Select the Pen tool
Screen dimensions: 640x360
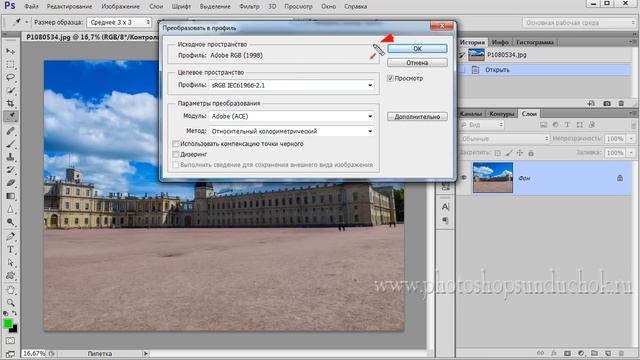(11, 237)
